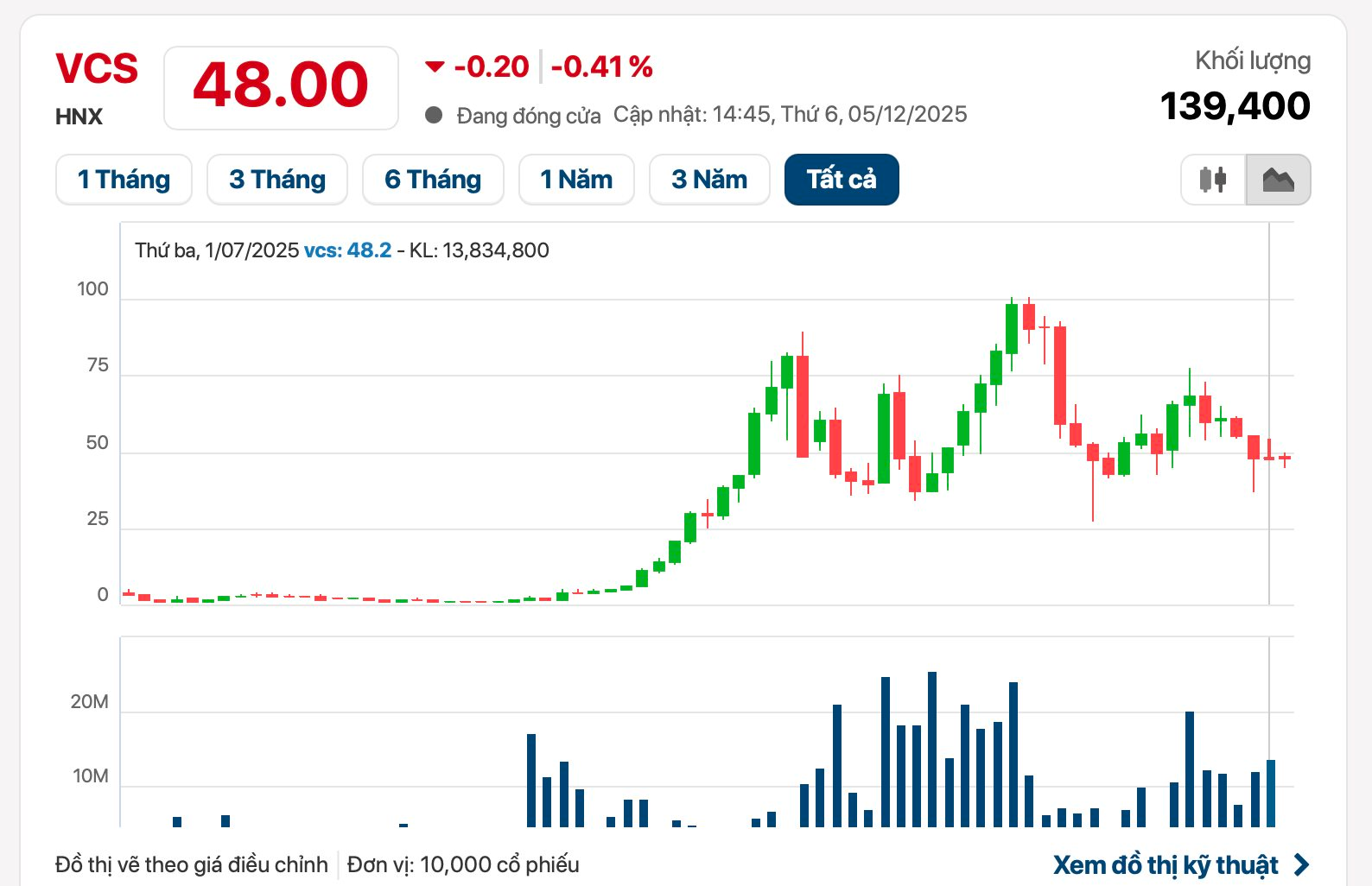Click the rightmost volume bar

1271,793
